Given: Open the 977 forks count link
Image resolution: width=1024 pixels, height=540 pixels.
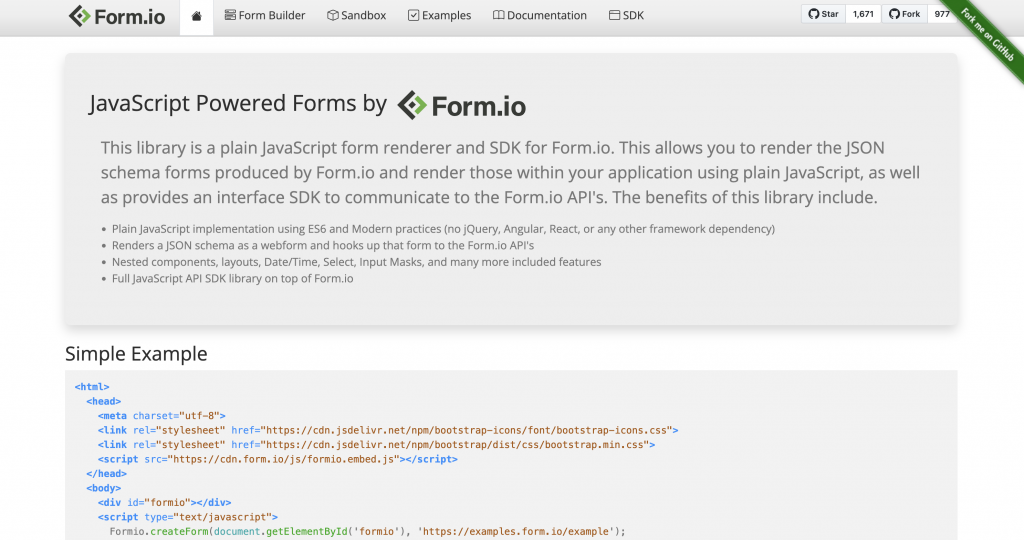Looking at the screenshot, I should pos(941,15).
